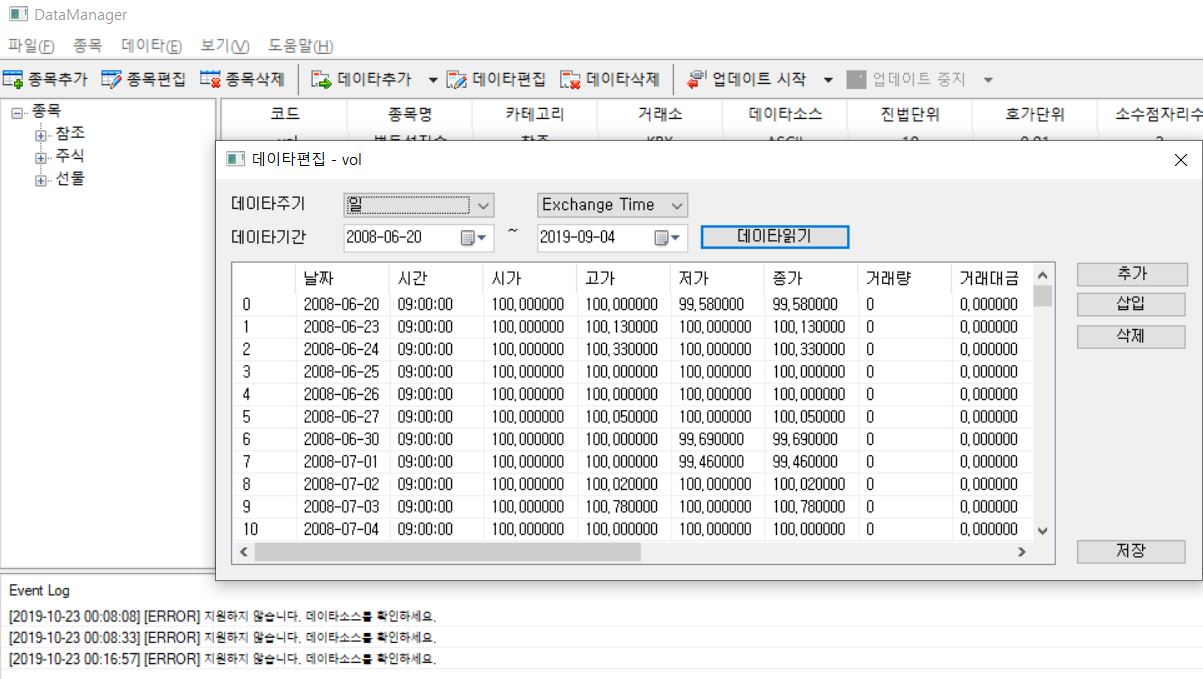The width and height of the screenshot is (1203, 679).
Task: Click the 종목삭제 (delete item) toolbar icon
Action: point(210,79)
